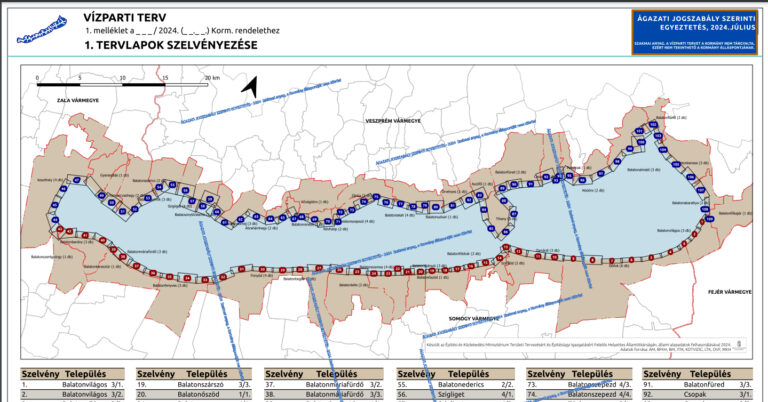The width and height of the screenshot is (768, 402).
Task: Click the Balaton logo in the header
Action: 44,29
